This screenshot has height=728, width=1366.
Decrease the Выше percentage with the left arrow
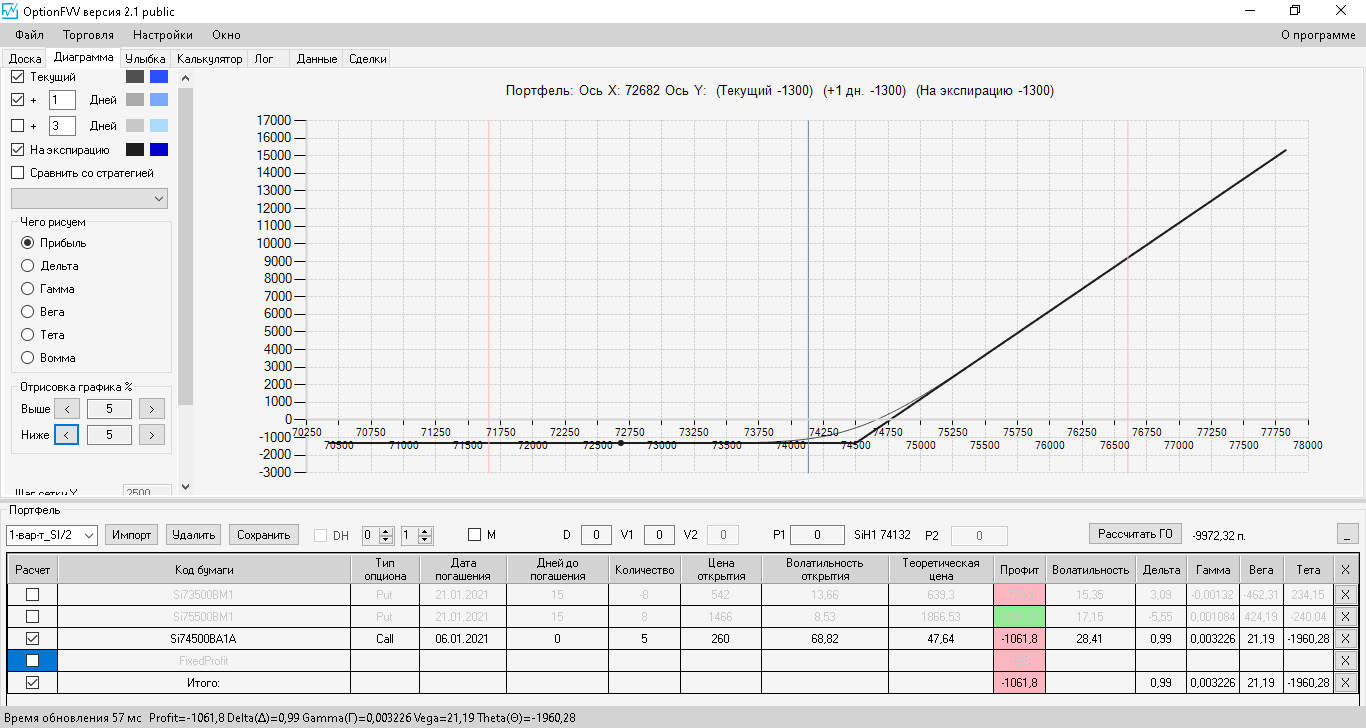66,409
